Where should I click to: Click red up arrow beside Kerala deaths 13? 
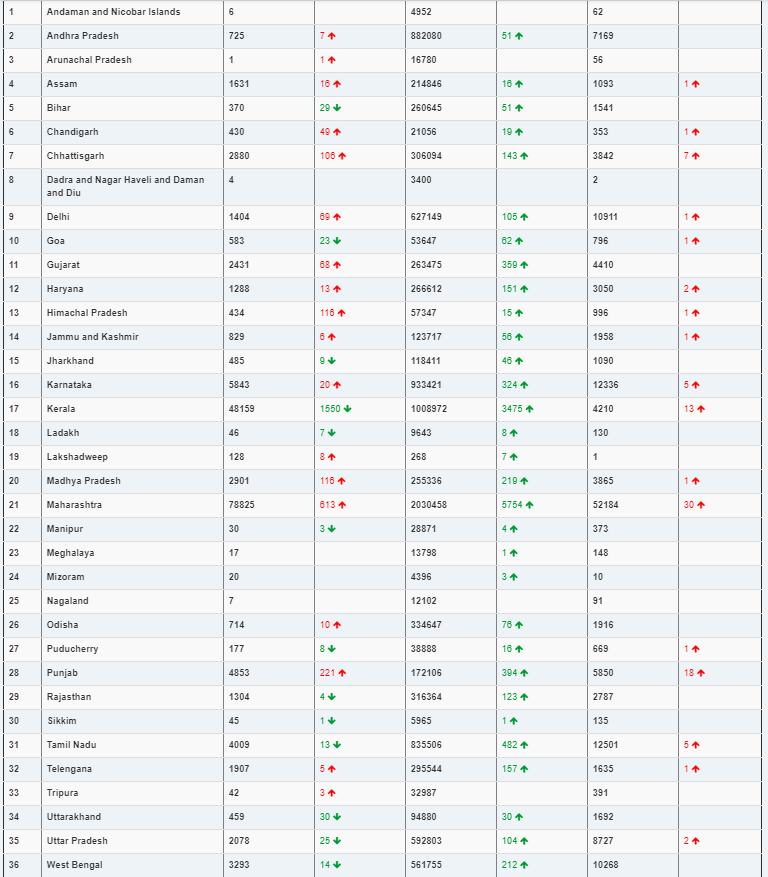point(701,409)
